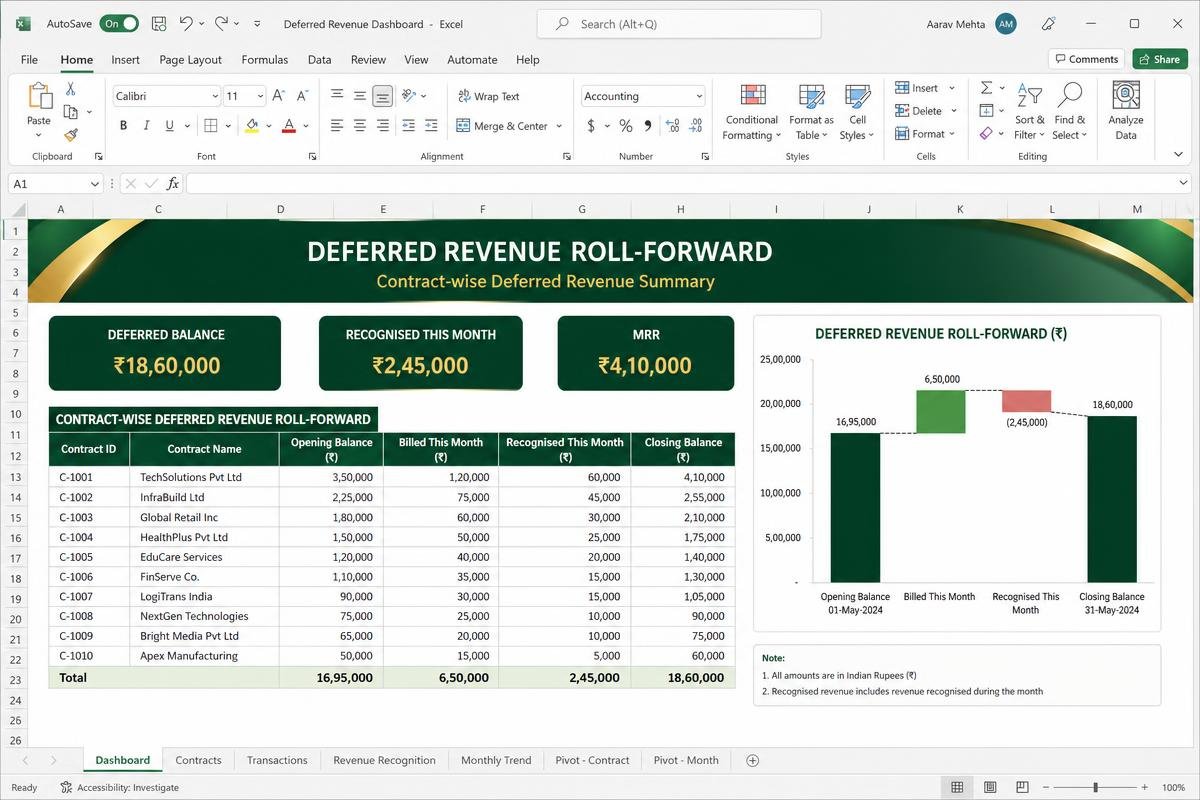The width and height of the screenshot is (1200, 800).
Task: Click Merge & Center button
Action: [x=510, y=126]
